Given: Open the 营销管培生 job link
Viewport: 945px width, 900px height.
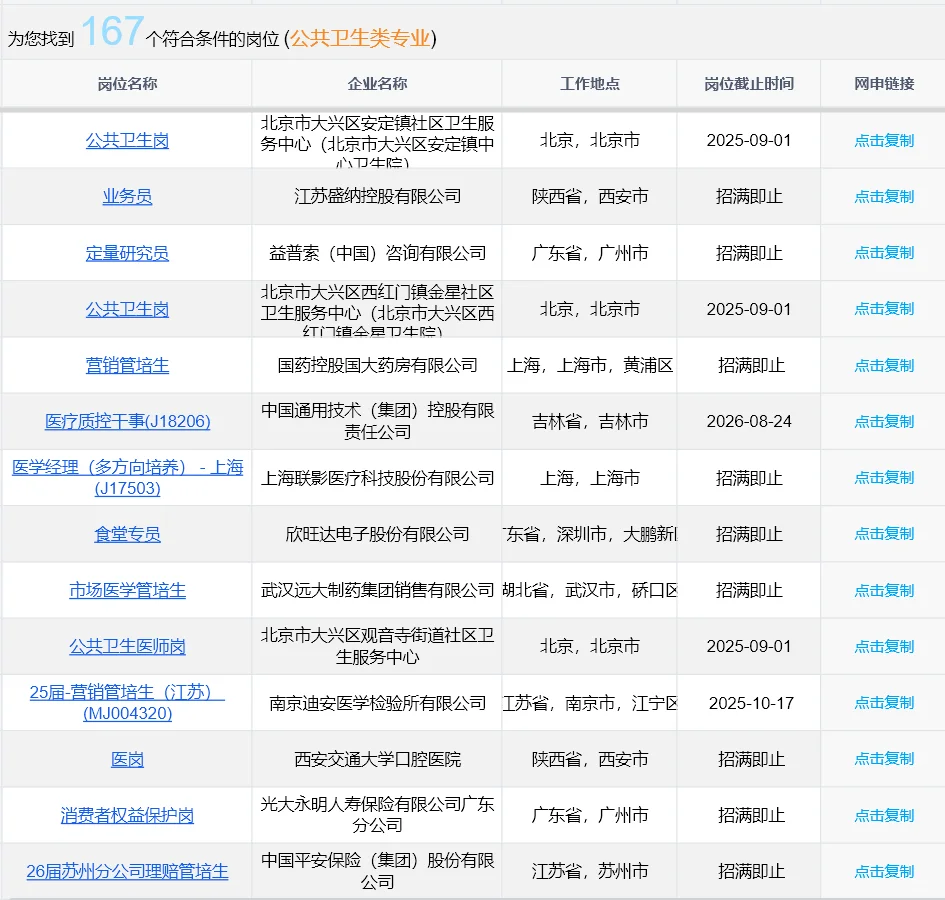Looking at the screenshot, I should tap(127, 365).
